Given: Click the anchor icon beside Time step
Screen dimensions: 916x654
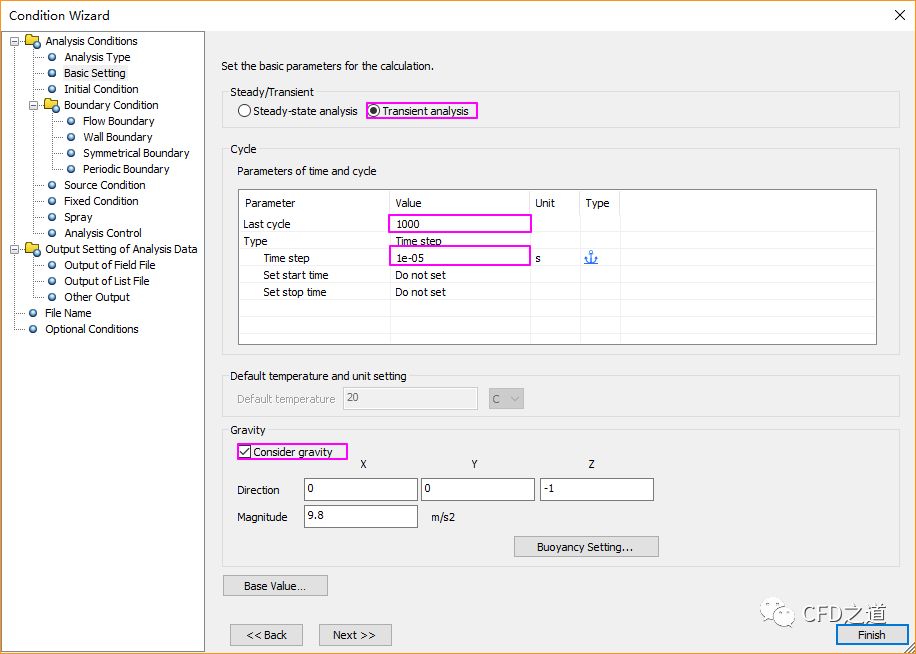Looking at the screenshot, I should tap(590, 258).
